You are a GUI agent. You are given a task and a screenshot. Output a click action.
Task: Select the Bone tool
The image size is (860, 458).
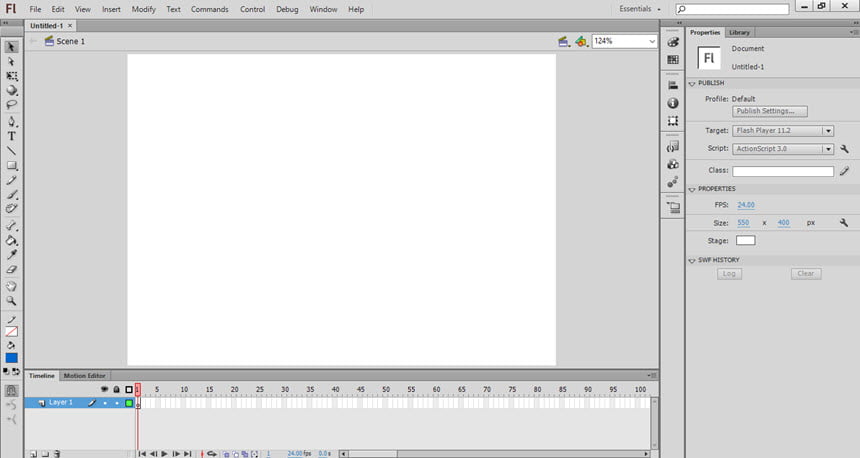tap(12, 226)
